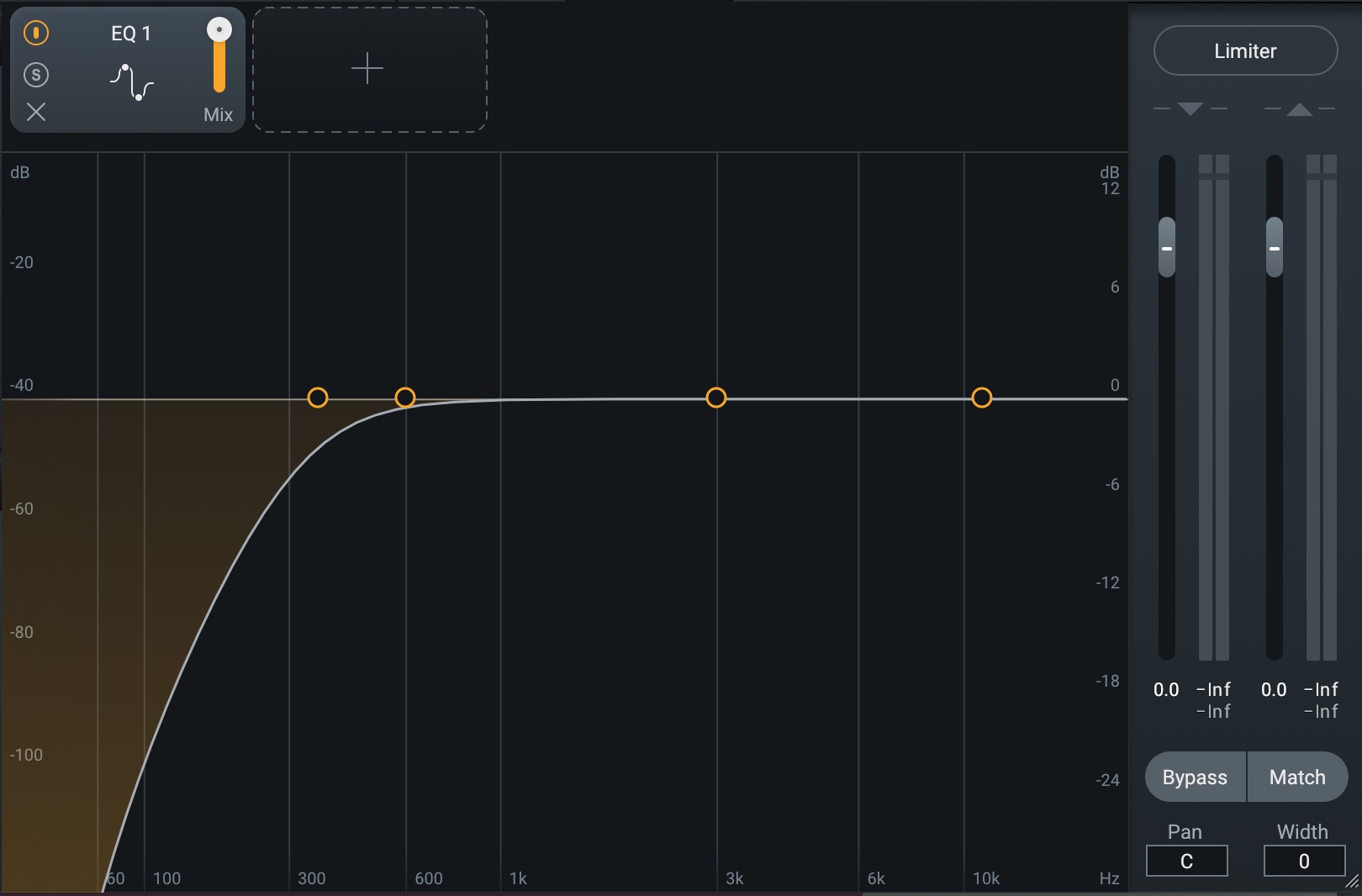Click the output gain up-arrow icon
This screenshot has width=1362, height=896.
[1298, 109]
